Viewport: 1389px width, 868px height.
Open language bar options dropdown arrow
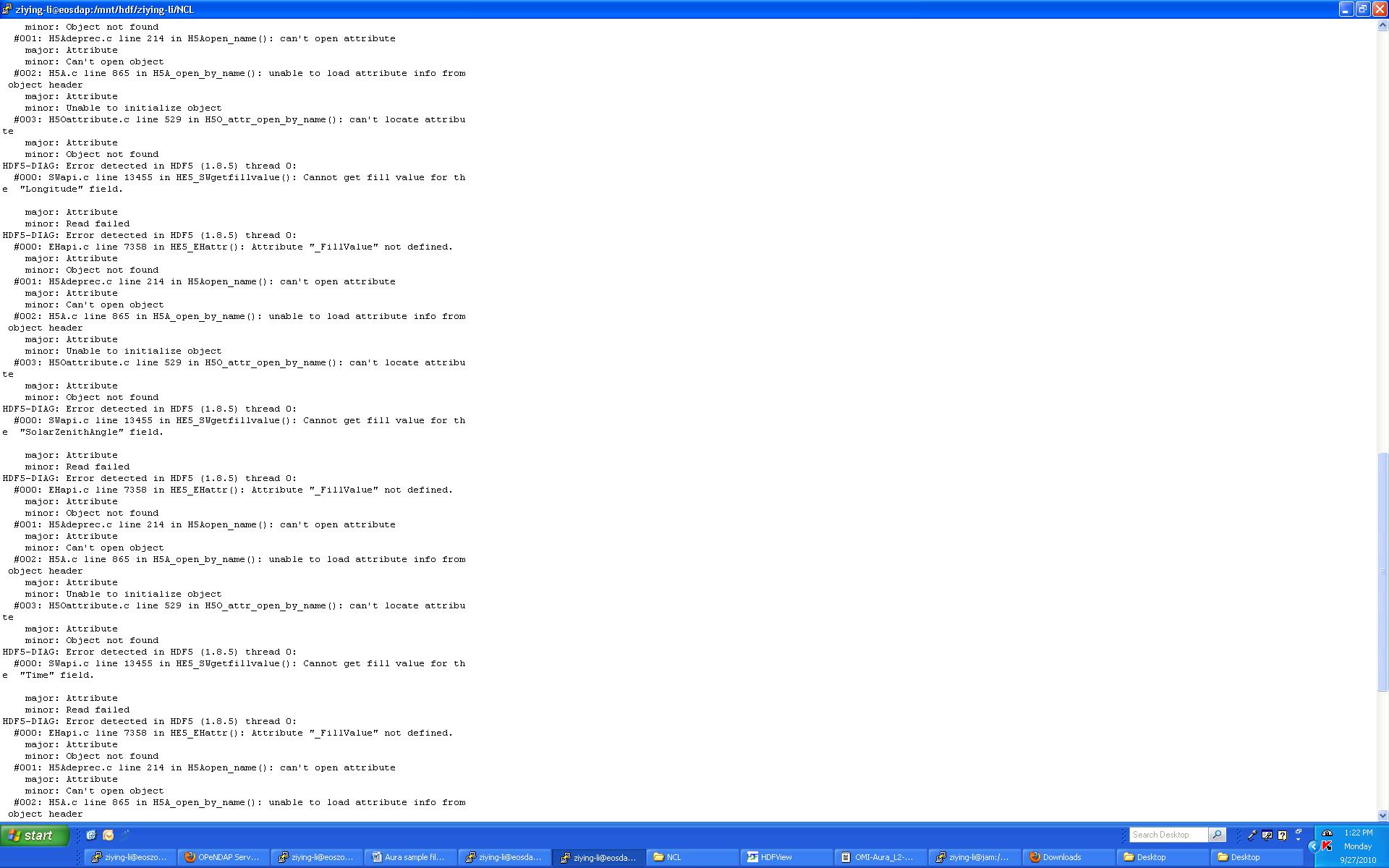click(1299, 839)
